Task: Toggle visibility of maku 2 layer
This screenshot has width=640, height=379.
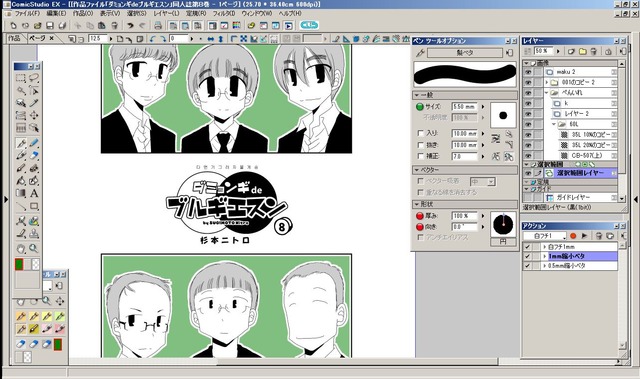Action: [528, 72]
